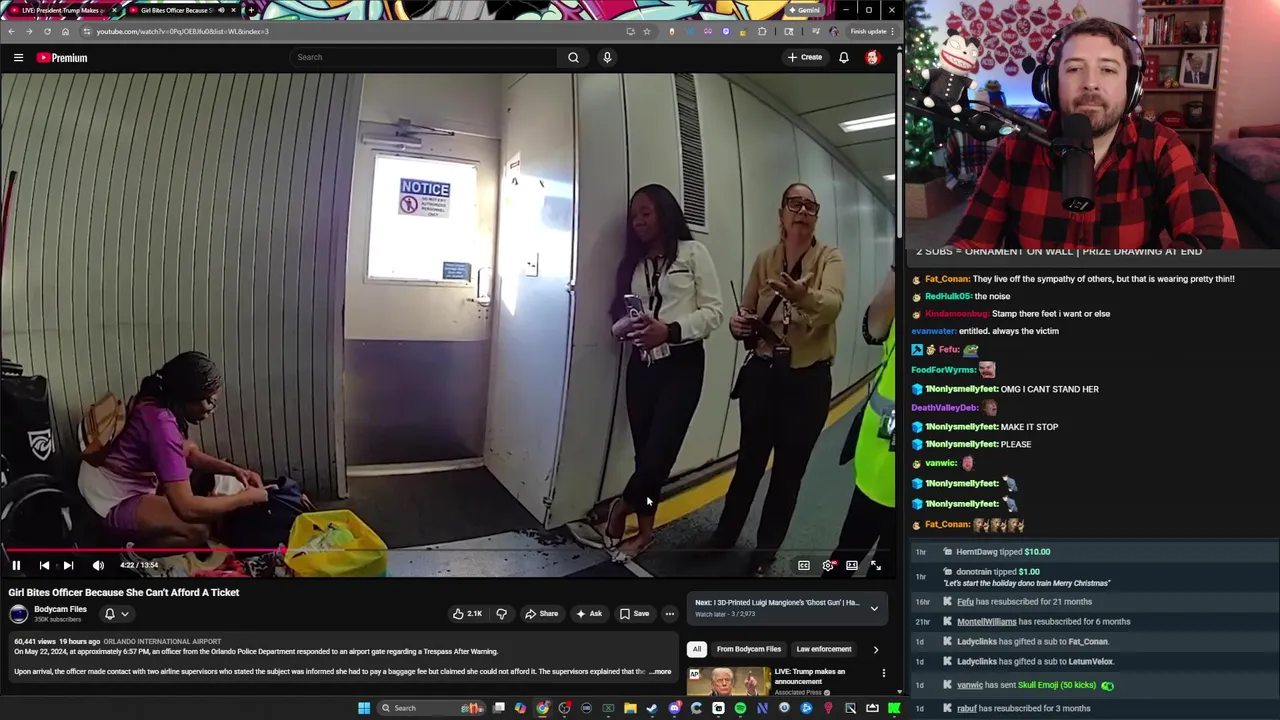Select the video title text
Image resolution: width=1280 pixels, height=720 pixels.
click(x=124, y=592)
